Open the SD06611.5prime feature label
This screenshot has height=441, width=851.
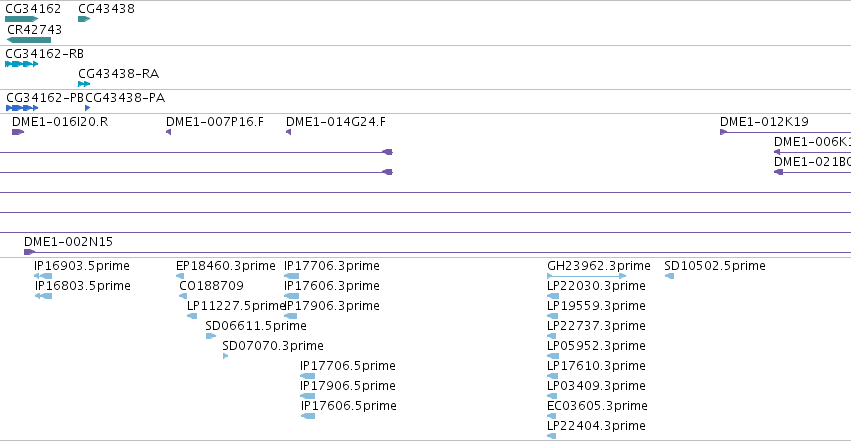[x=256, y=325]
